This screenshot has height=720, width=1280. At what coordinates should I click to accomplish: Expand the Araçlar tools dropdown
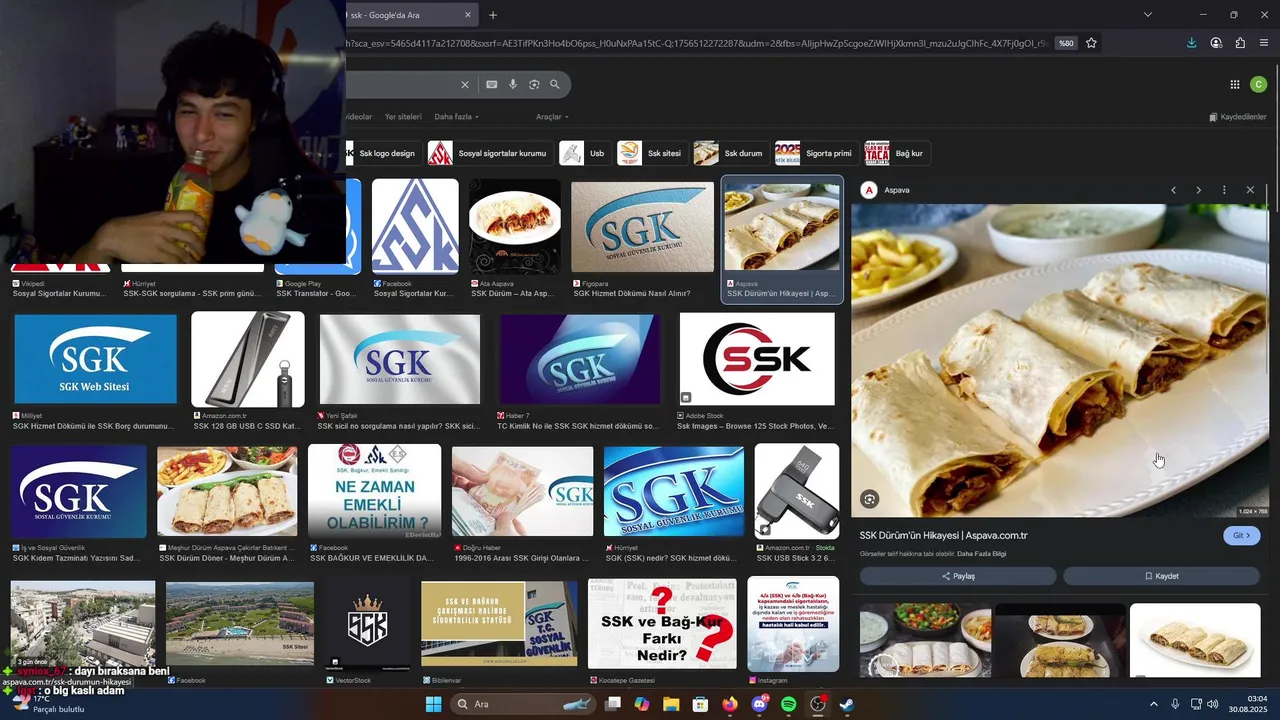click(552, 117)
